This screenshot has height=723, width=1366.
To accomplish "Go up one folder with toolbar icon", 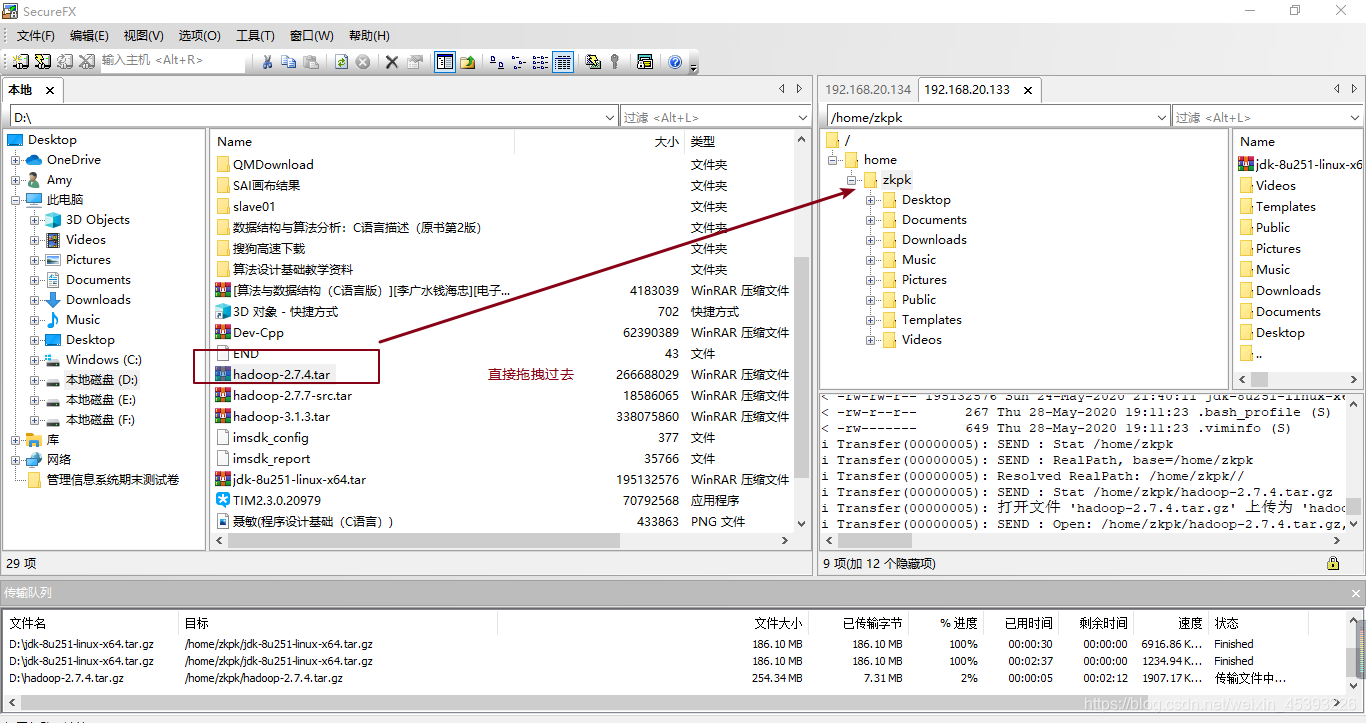I will tap(467, 61).
